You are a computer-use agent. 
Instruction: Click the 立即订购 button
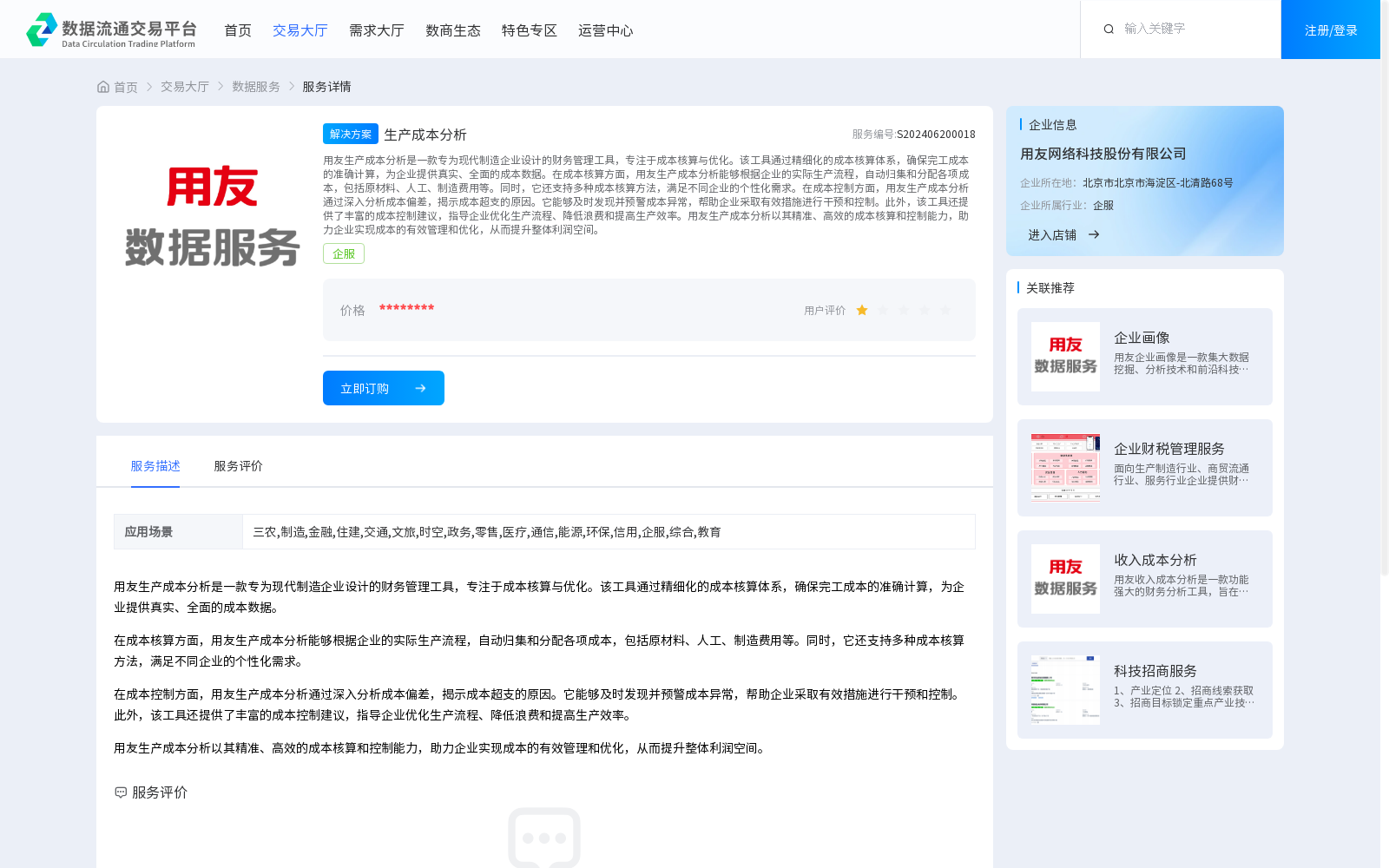coord(384,388)
